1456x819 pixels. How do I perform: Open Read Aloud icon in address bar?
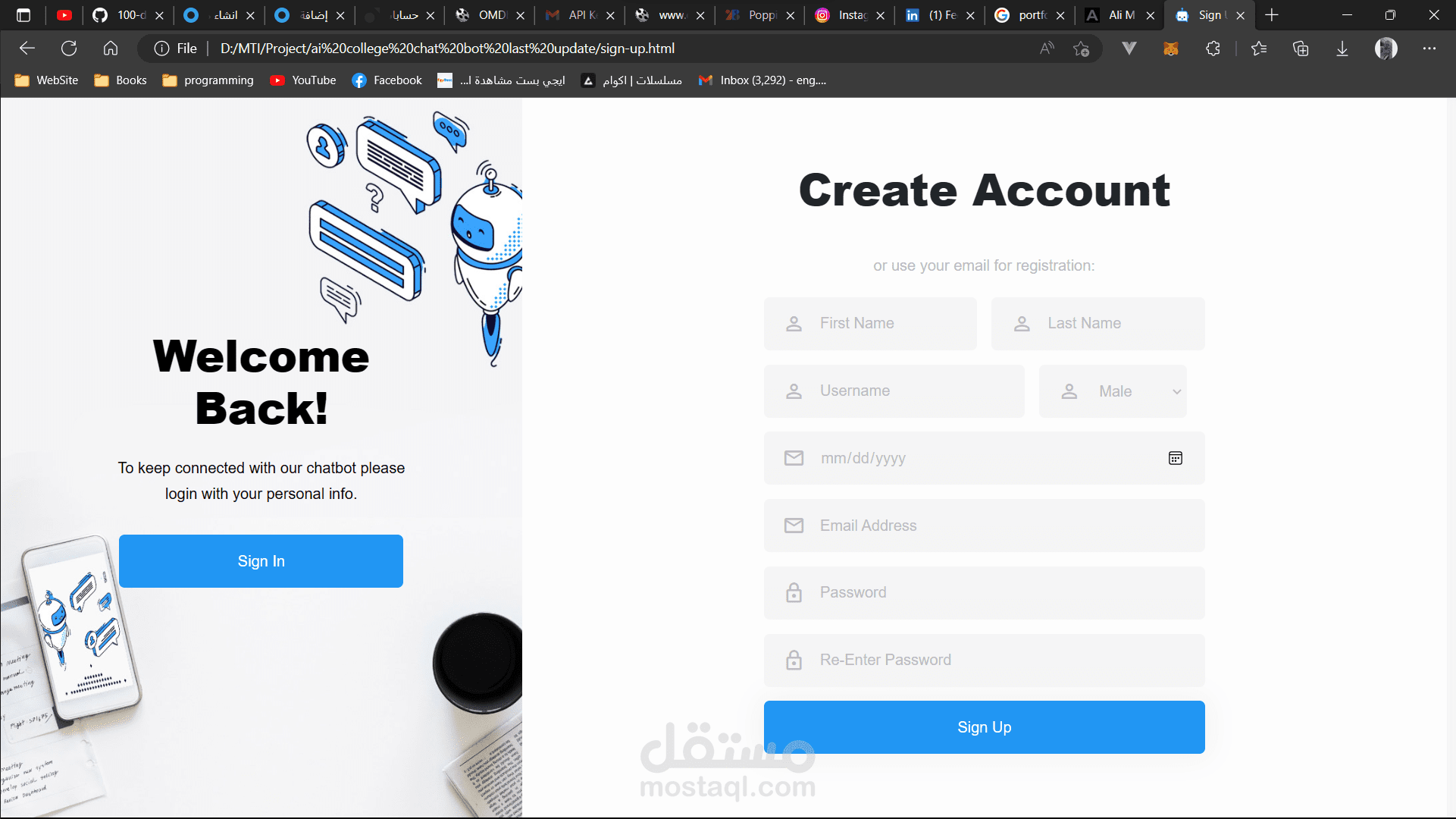[1047, 49]
